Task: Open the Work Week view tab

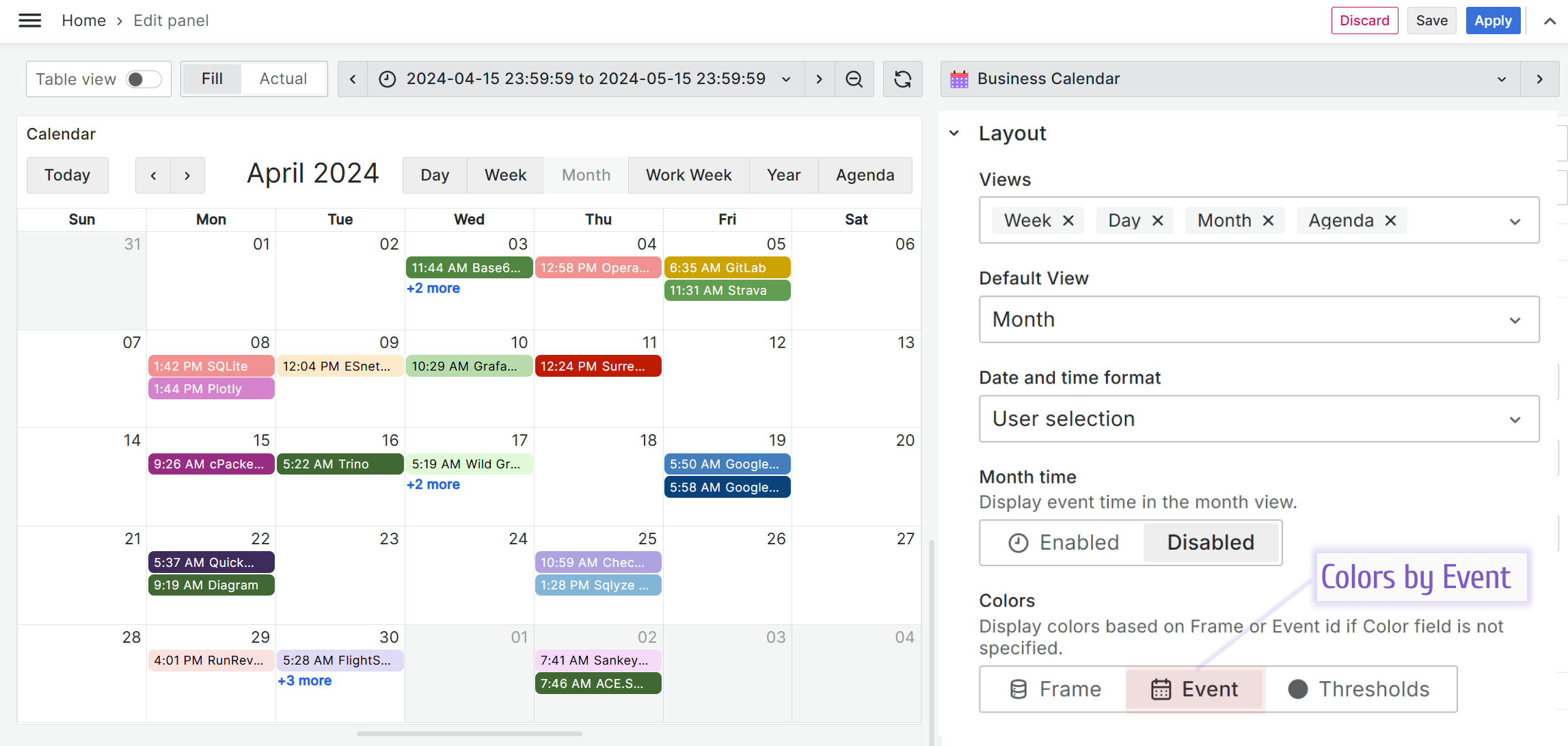Action: point(688,175)
